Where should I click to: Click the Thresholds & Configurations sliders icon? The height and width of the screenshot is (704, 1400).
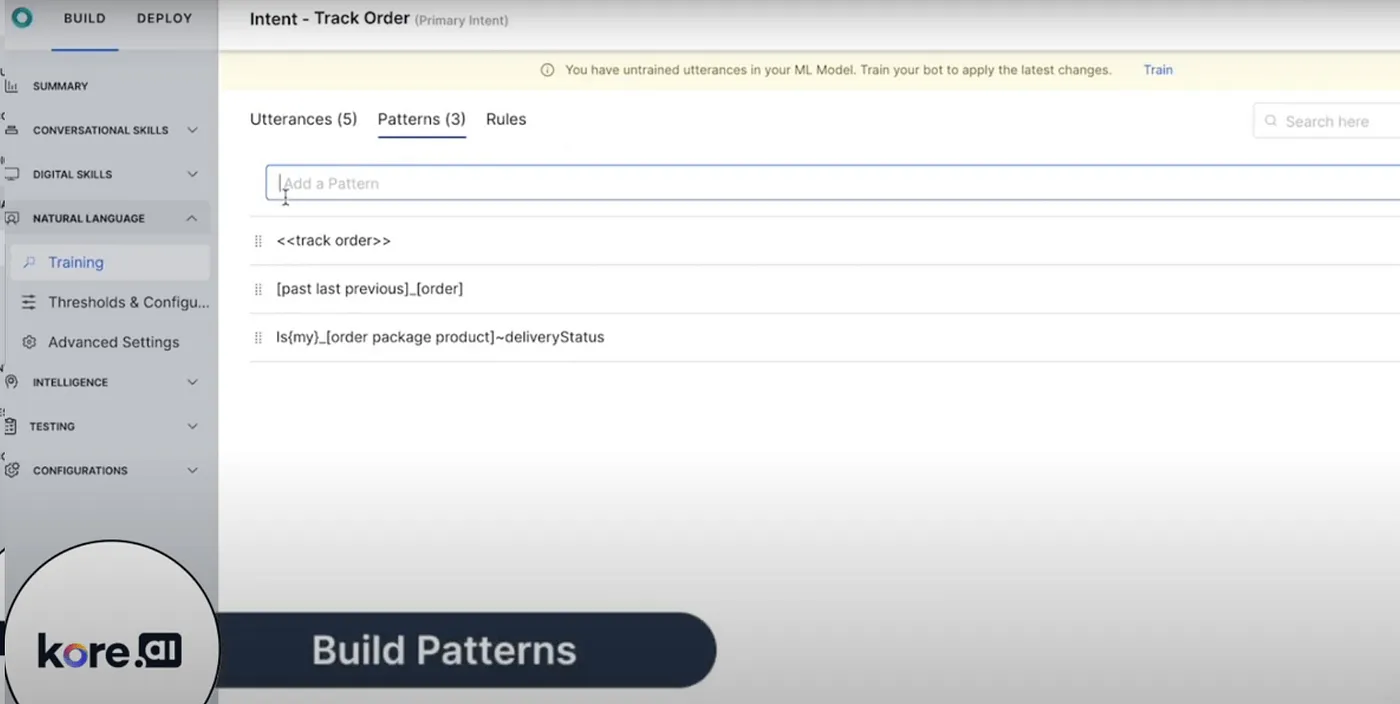click(x=29, y=302)
